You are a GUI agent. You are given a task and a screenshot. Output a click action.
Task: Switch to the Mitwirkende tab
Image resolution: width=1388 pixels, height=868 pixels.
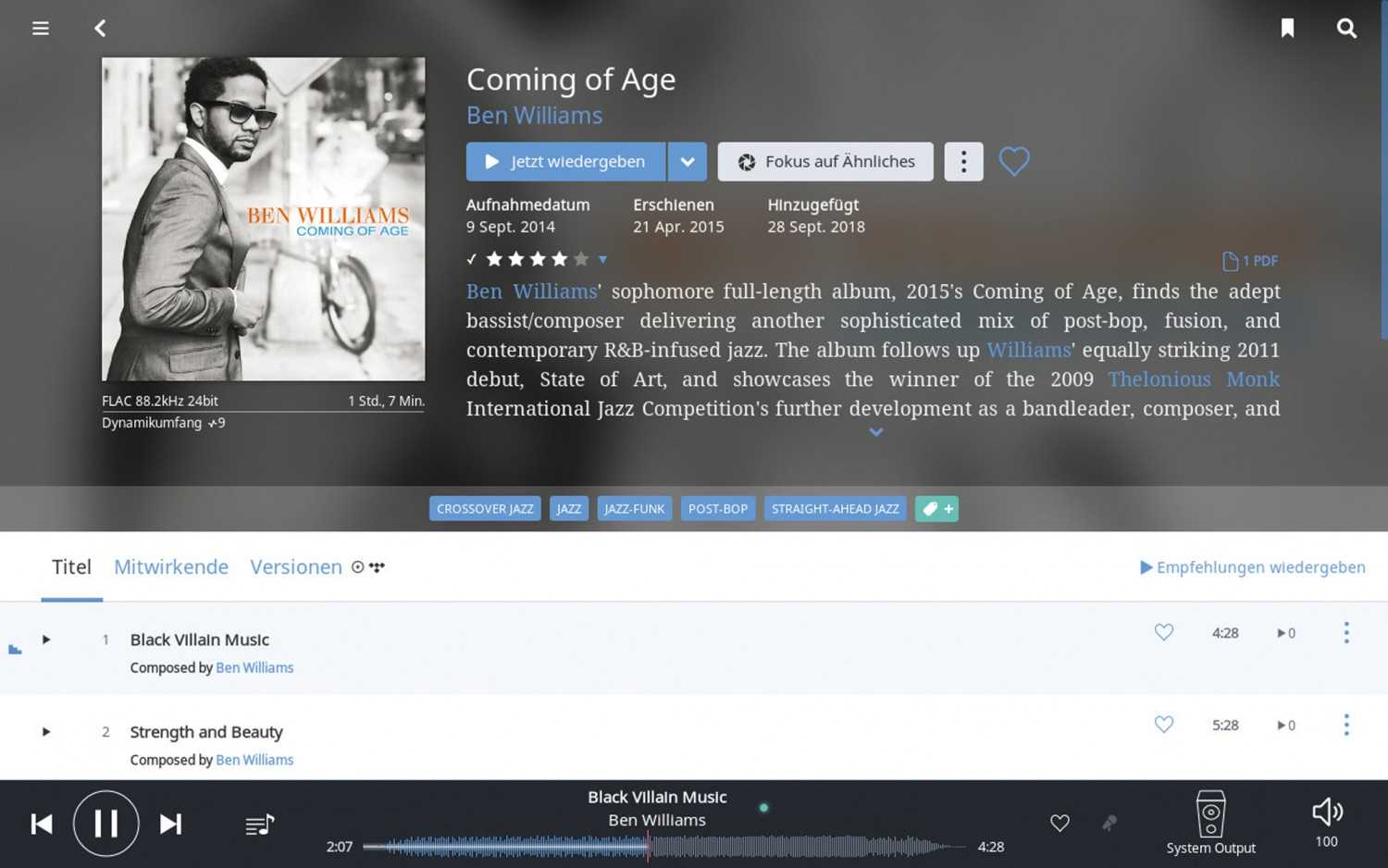171,567
